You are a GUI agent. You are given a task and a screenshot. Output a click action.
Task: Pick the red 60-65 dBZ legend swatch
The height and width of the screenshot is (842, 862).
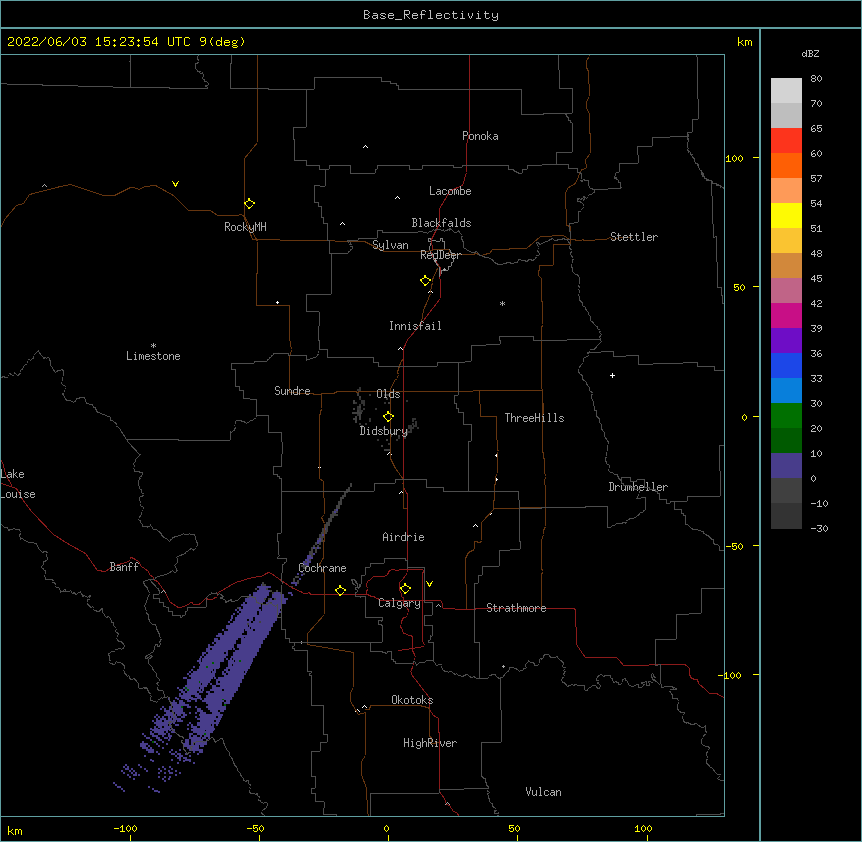point(786,141)
